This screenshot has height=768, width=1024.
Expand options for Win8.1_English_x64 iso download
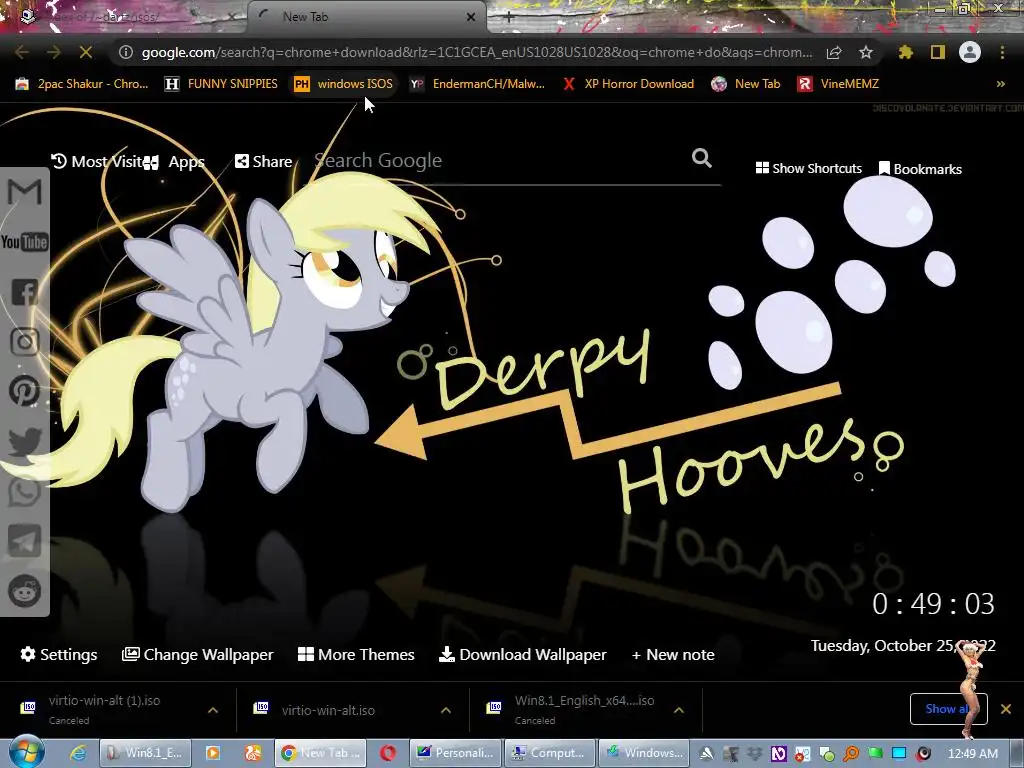[x=679, y=710]
